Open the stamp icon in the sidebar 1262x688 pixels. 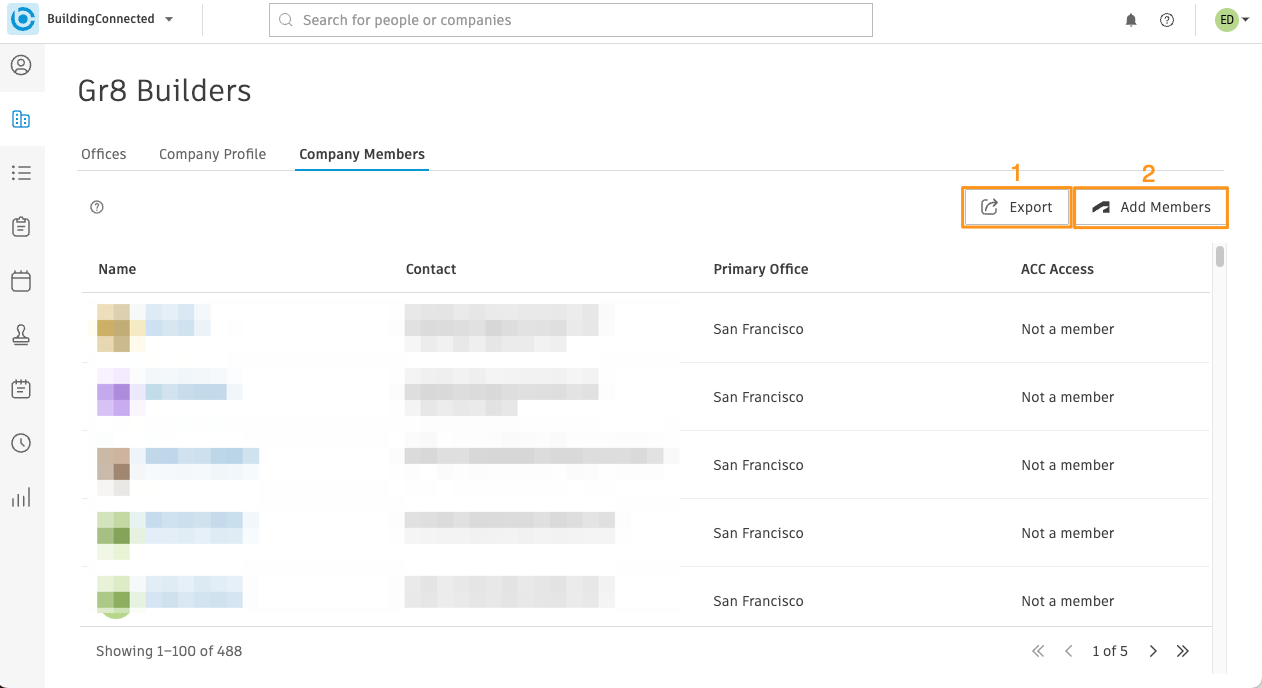pos(21,335)
